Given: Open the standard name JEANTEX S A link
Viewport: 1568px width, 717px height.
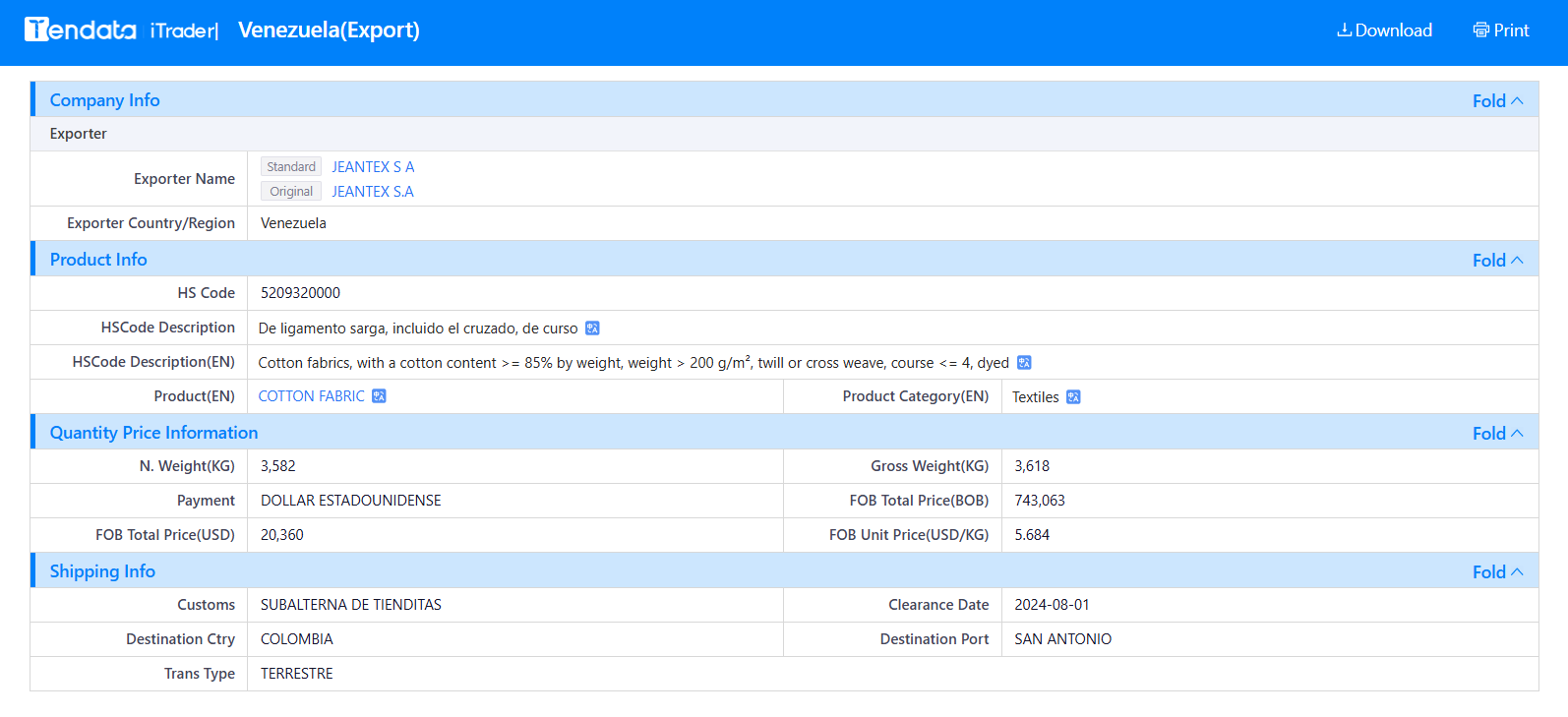Looking at the screenshot, I should pos(373,167).
